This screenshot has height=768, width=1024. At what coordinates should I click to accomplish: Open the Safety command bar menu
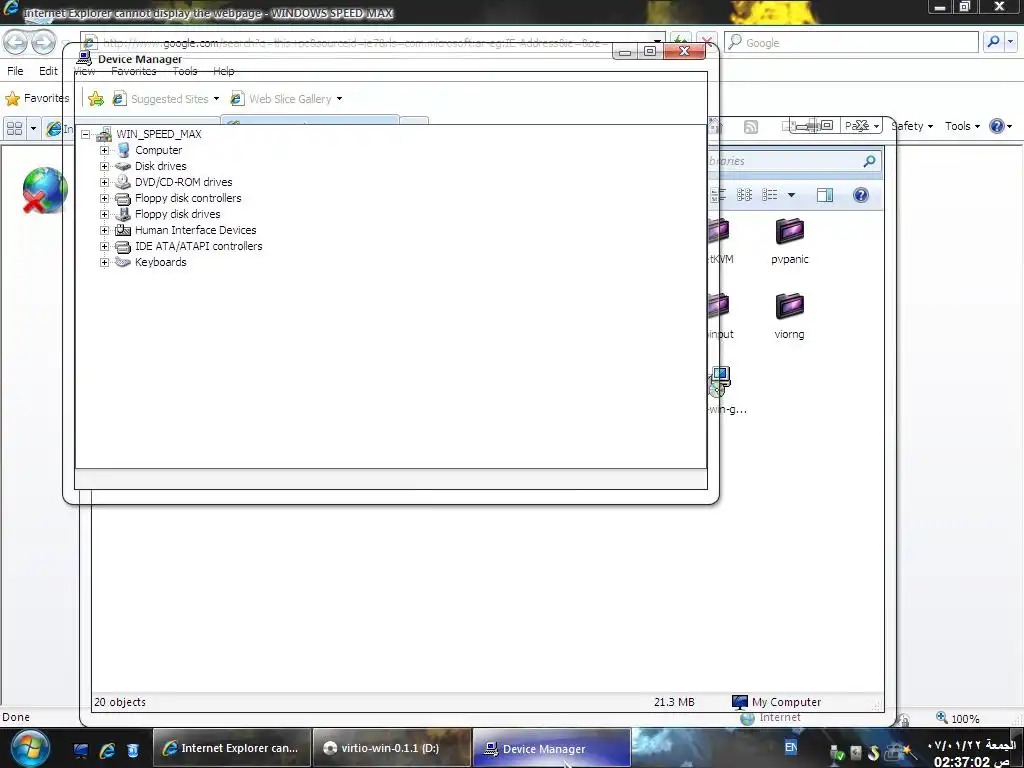coord(912,126)
